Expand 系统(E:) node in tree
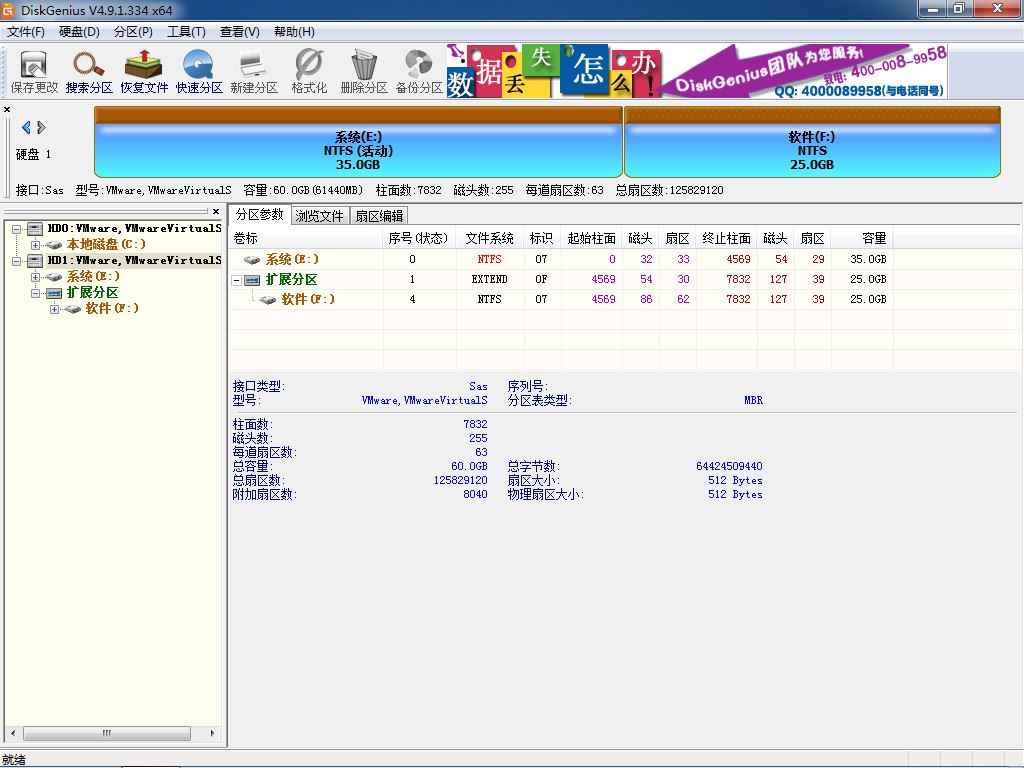Viewport: 1024px width, 768px height. pos(36,277)
